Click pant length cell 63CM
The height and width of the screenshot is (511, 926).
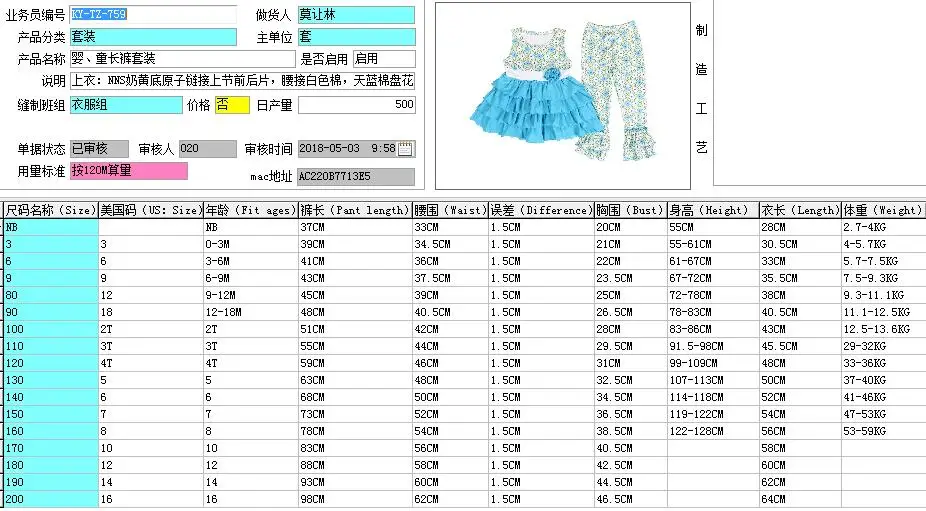pos(356,380)
